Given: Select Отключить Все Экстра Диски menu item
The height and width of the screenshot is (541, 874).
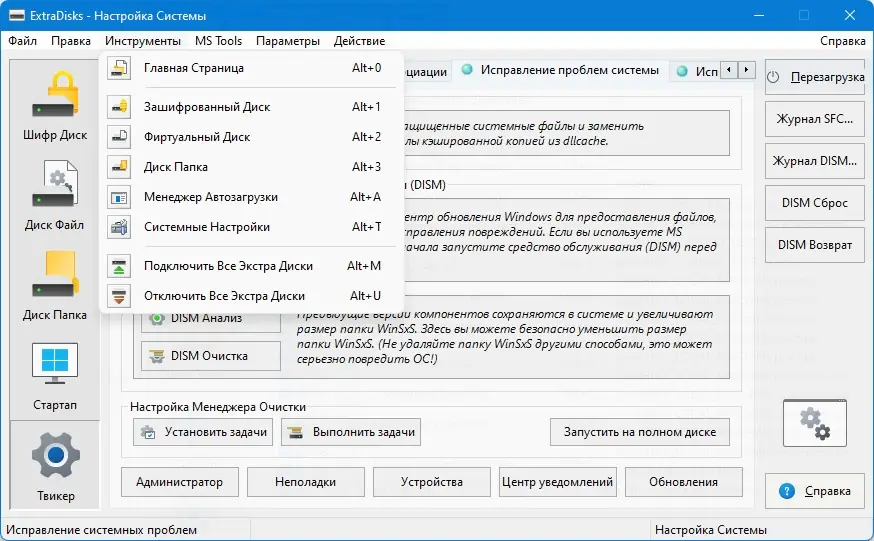Looking at the screenshot, I should pos(224,296).
